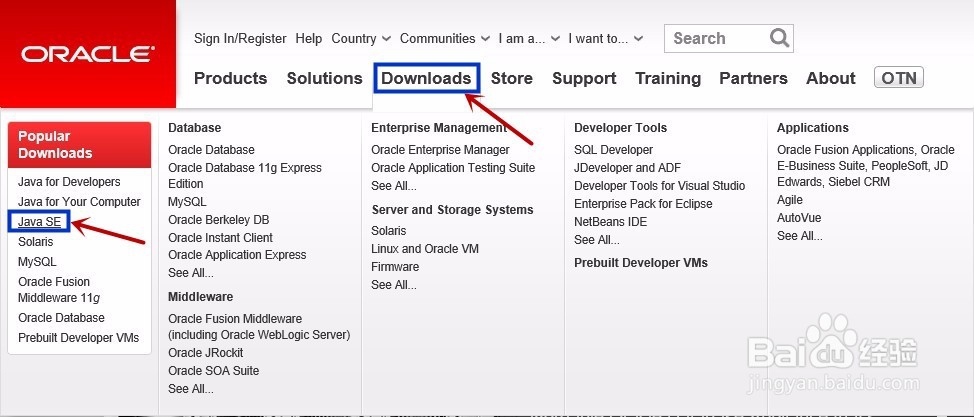Screen dimensions: 974x417
Task: Open the AutoVue link
Action: pos(799,218)
